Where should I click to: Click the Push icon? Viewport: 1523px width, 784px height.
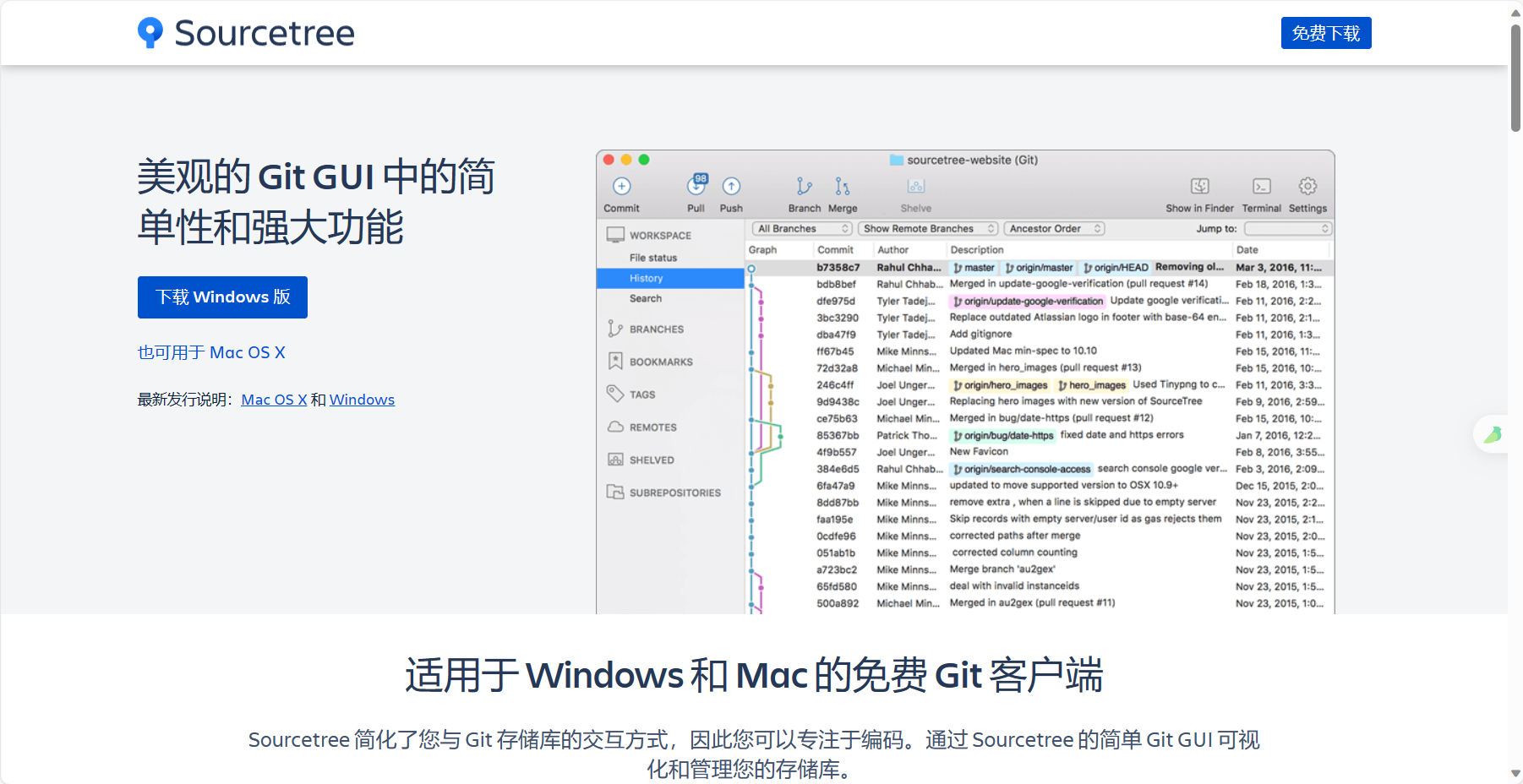click(731, 187)
